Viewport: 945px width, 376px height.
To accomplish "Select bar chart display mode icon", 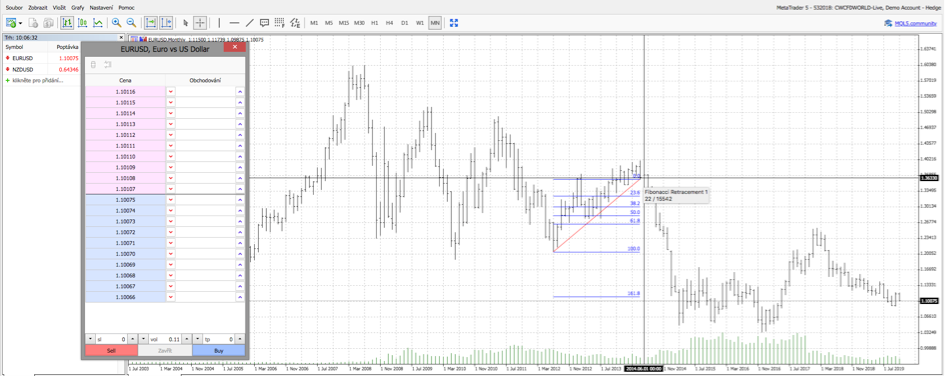I will [x=68, y=23].
